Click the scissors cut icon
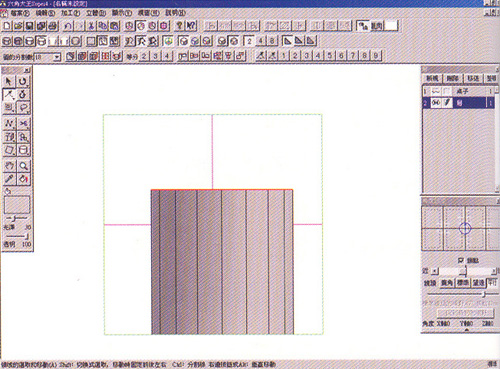Screen dimensions: 500x369 tap(91, 26)
